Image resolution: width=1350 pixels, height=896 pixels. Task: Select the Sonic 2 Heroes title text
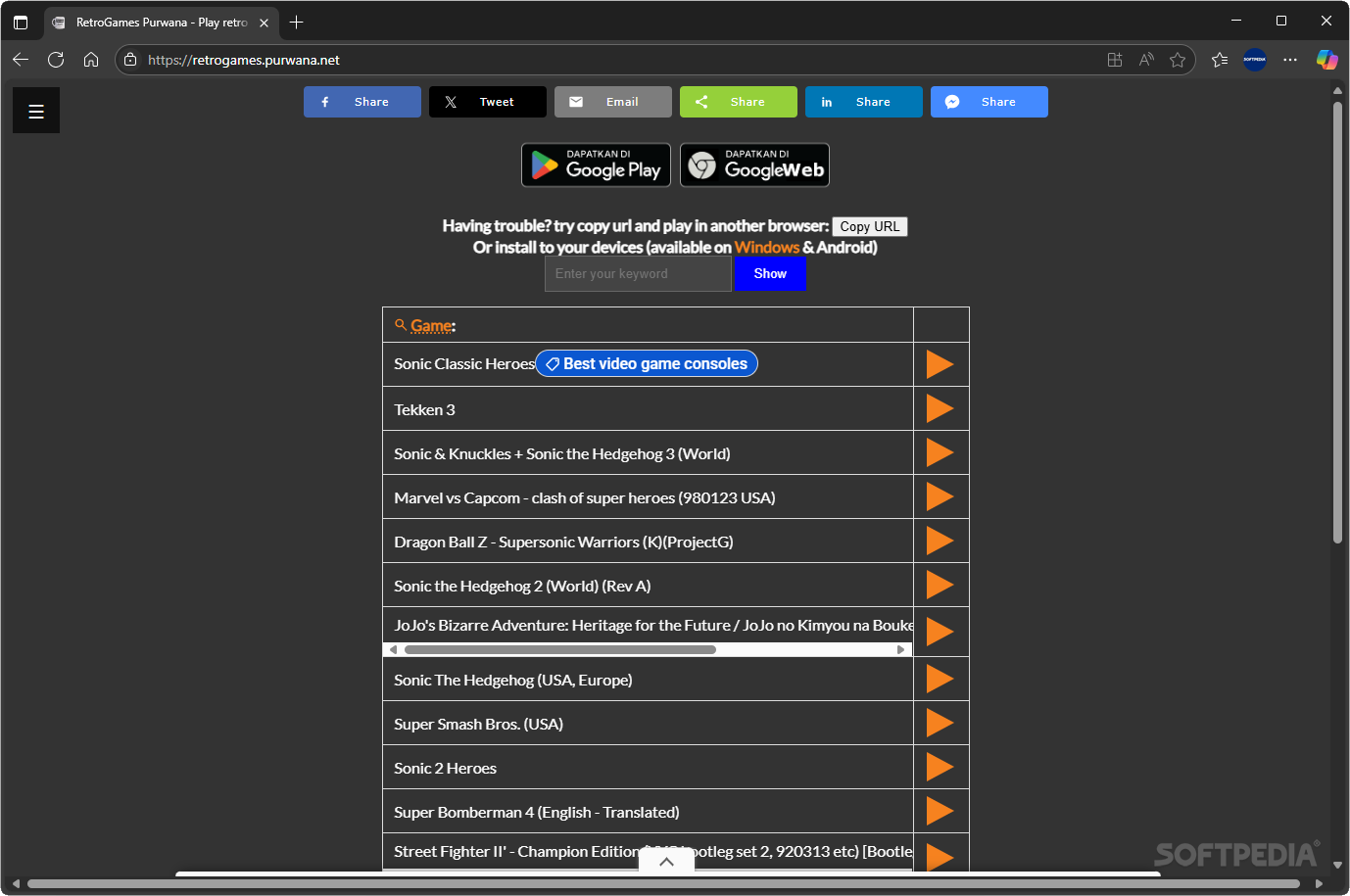[x=445, y=769]
